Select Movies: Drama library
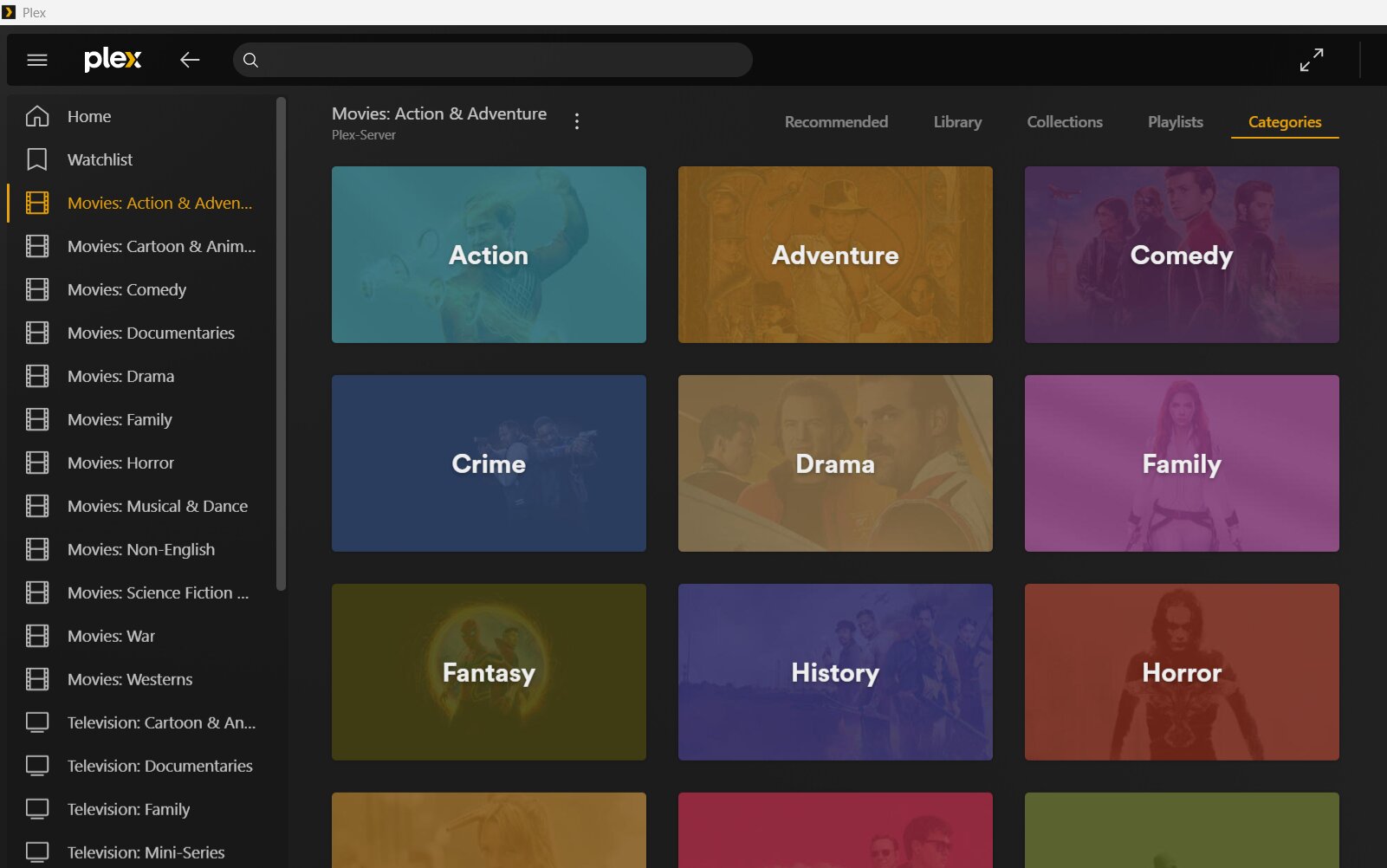The image size is (1387, 868). 121,376
